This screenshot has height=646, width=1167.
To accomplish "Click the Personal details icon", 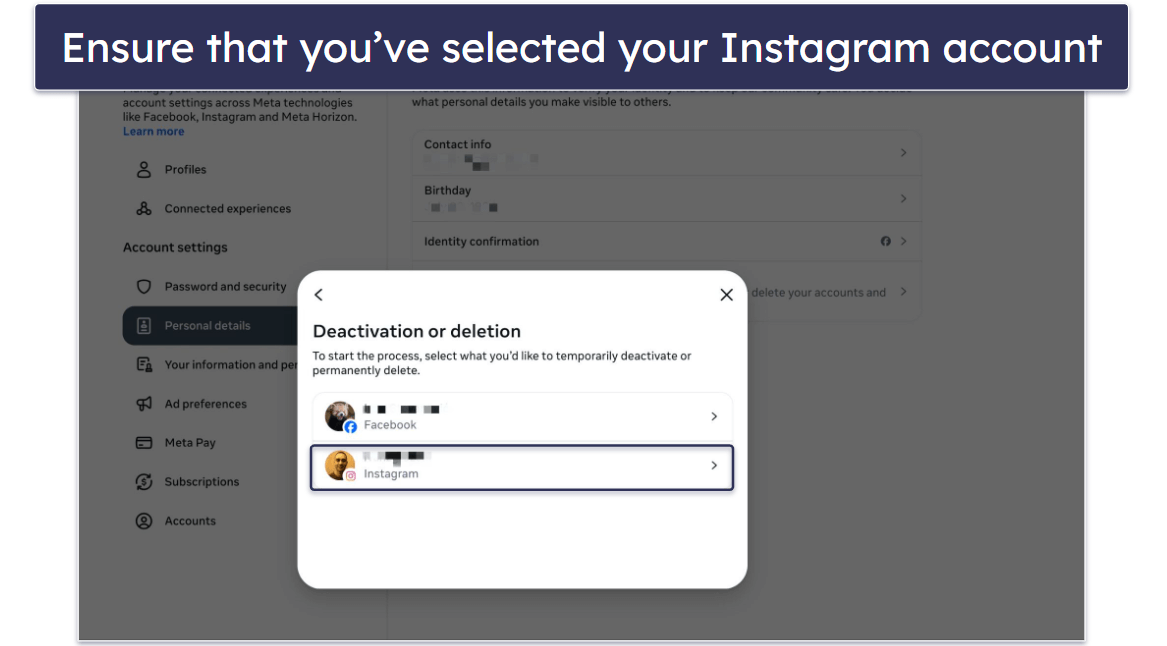I will tap(144, 326).
